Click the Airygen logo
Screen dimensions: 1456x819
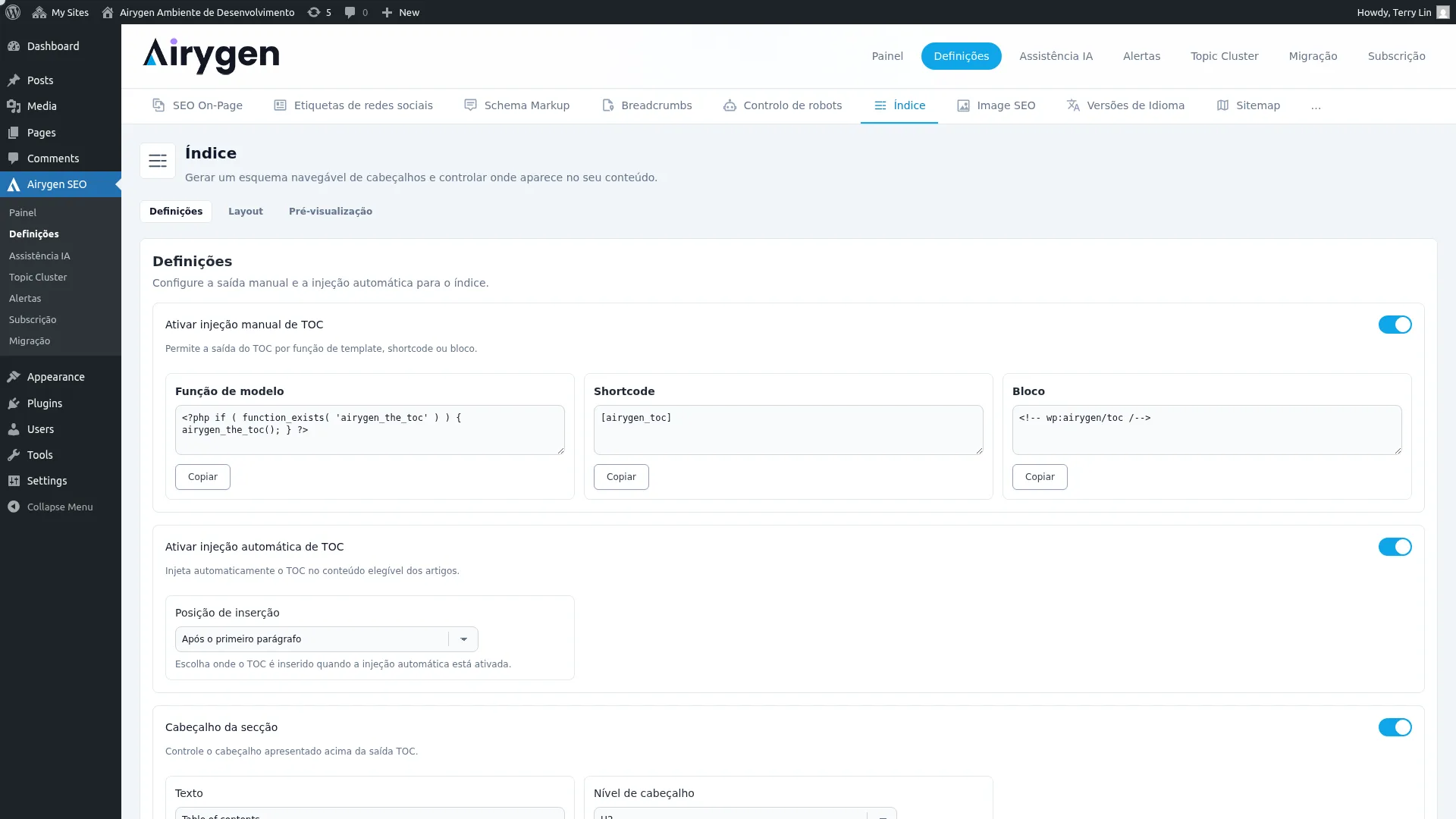pyautogui.click(x=212, y=56)
